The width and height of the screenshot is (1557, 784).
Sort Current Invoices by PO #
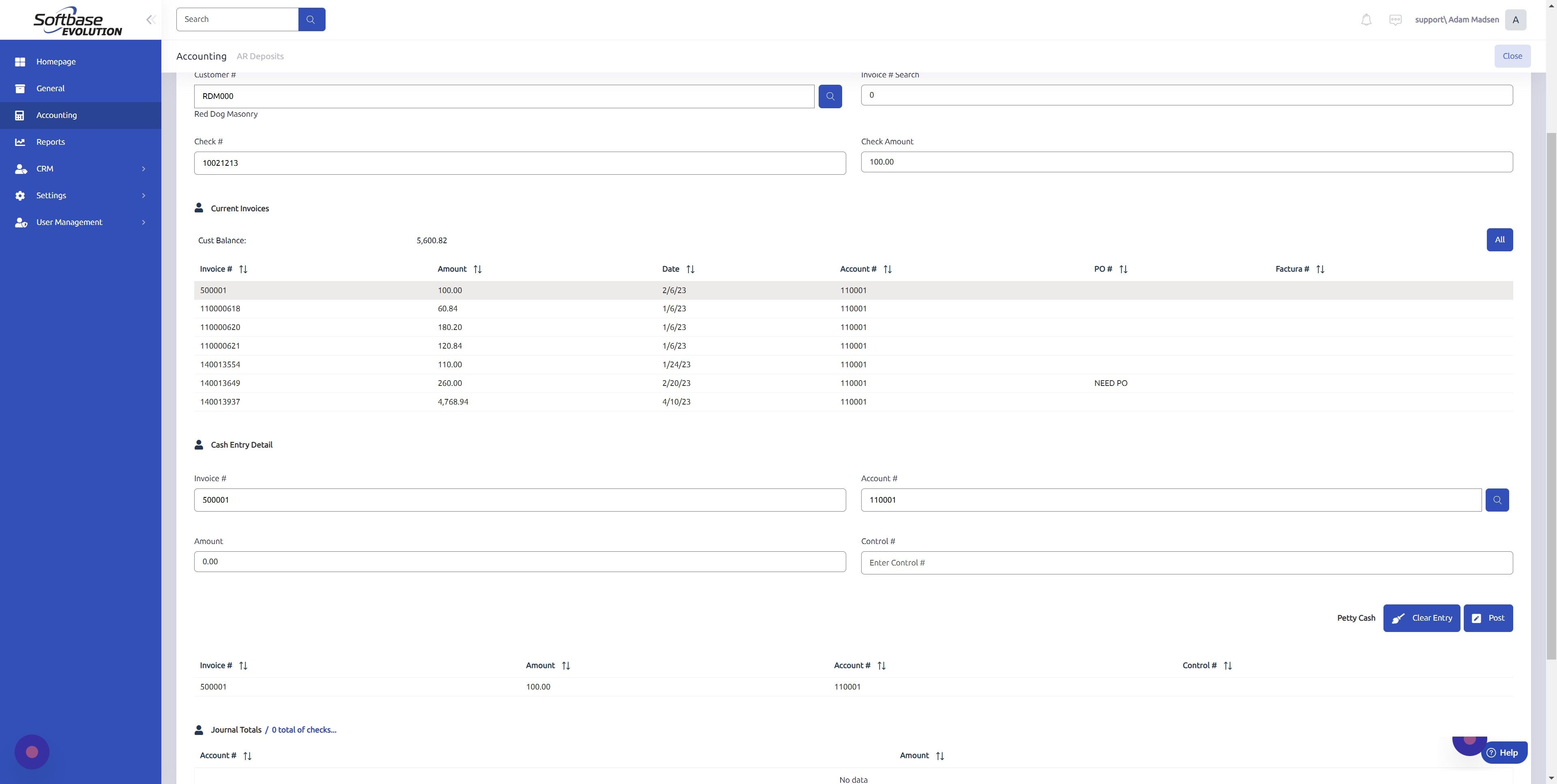tap(1122, 269)
